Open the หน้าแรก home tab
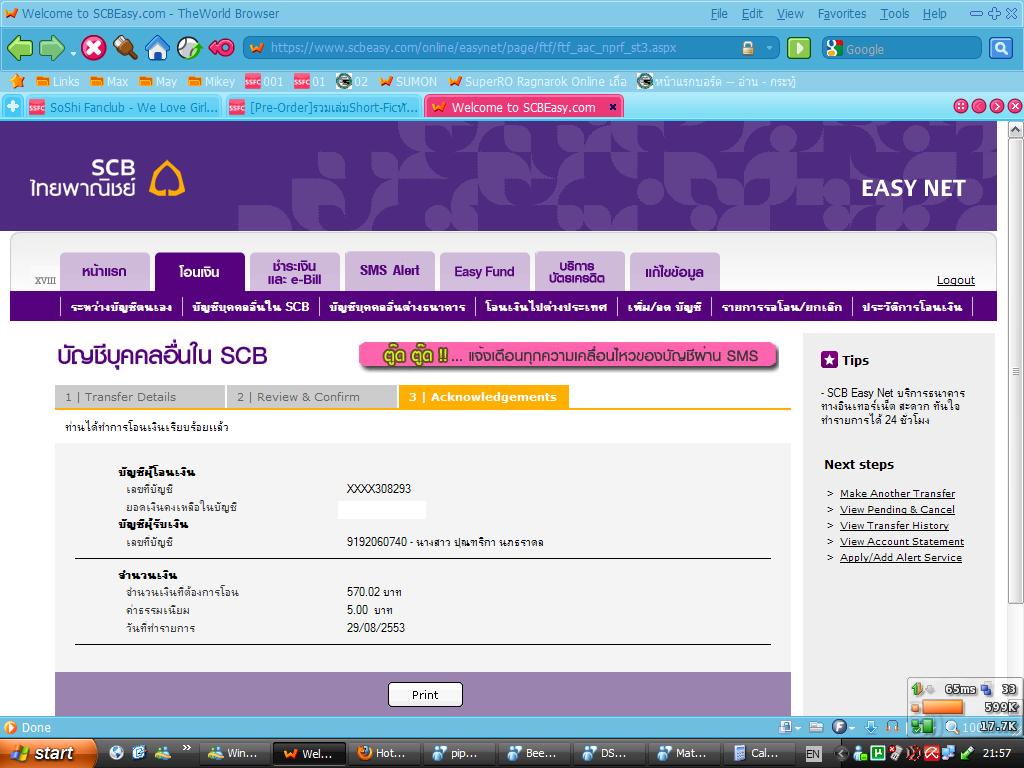Screen dimensions: 1024x768 (x=104, y=272)
